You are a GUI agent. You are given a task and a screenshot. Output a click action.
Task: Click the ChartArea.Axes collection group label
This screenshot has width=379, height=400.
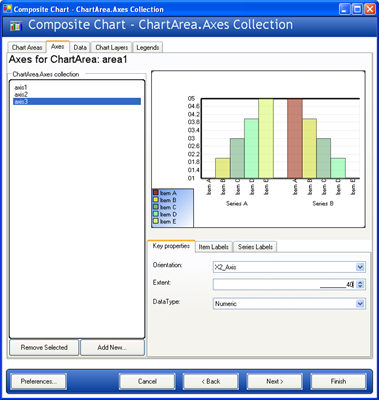[46, 74]
